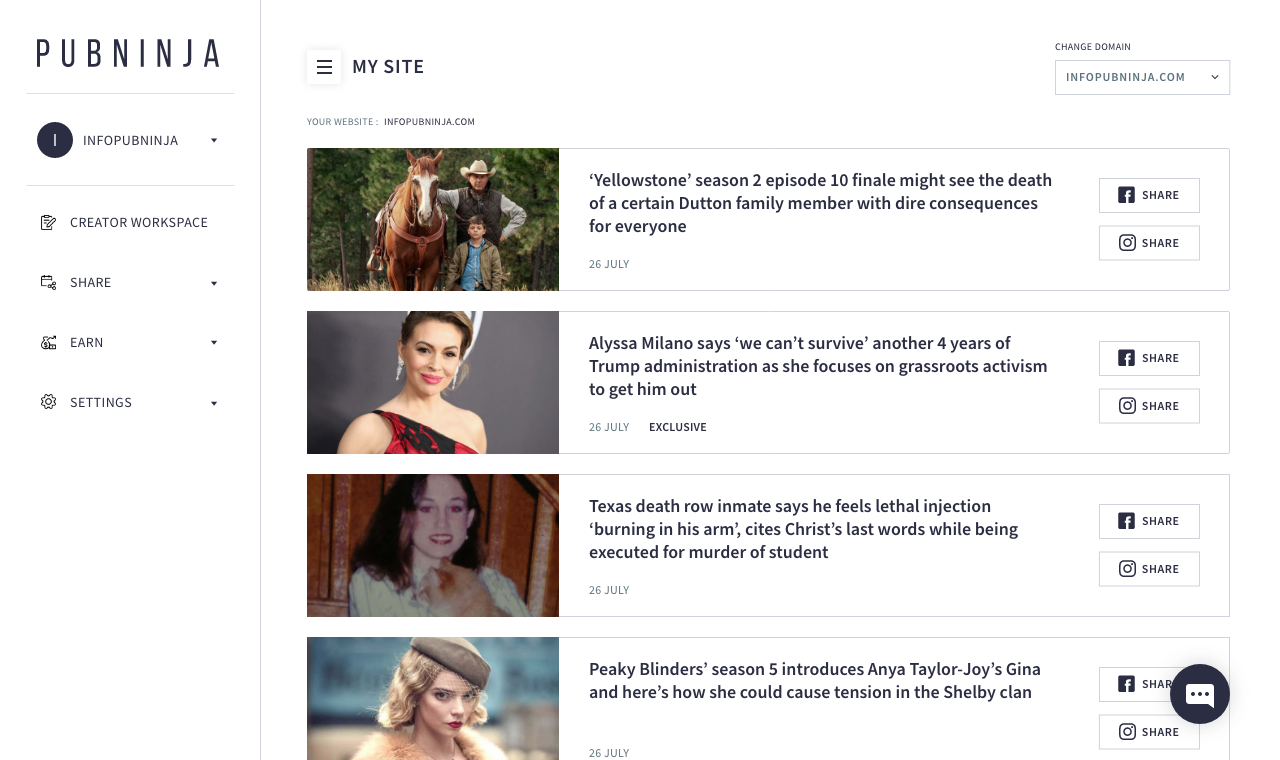
Task: Open the Peaky Blinders season 5 headline
Action: click(x=815, y=680)
